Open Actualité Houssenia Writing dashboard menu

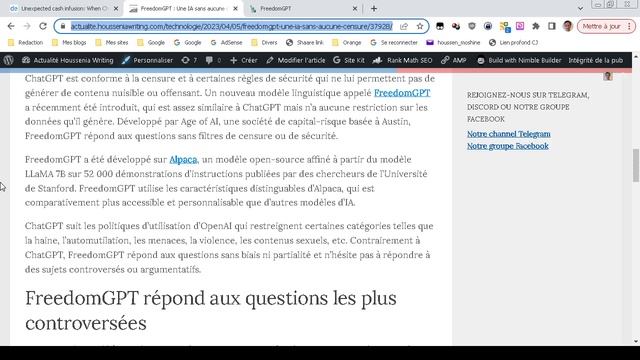(x=67, y=60)
